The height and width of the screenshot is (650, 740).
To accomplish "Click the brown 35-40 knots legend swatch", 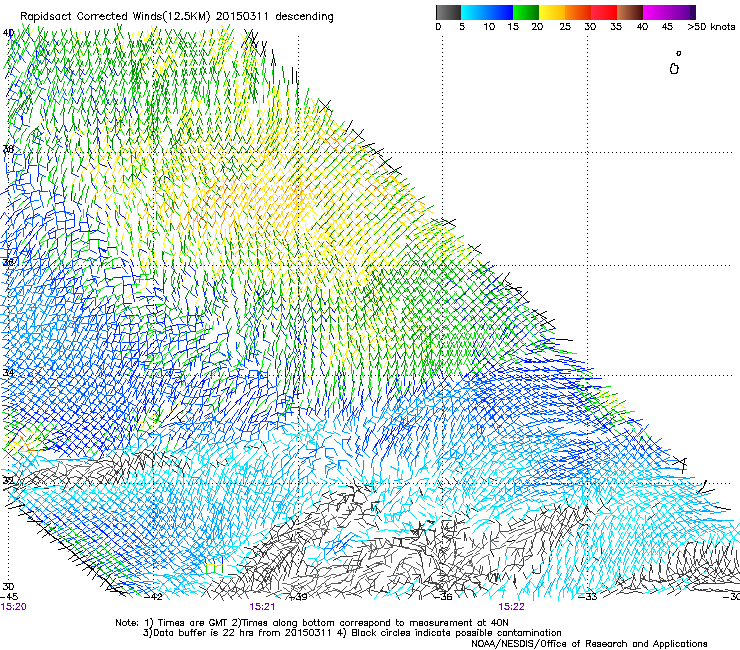I will (x=630, y=12).
